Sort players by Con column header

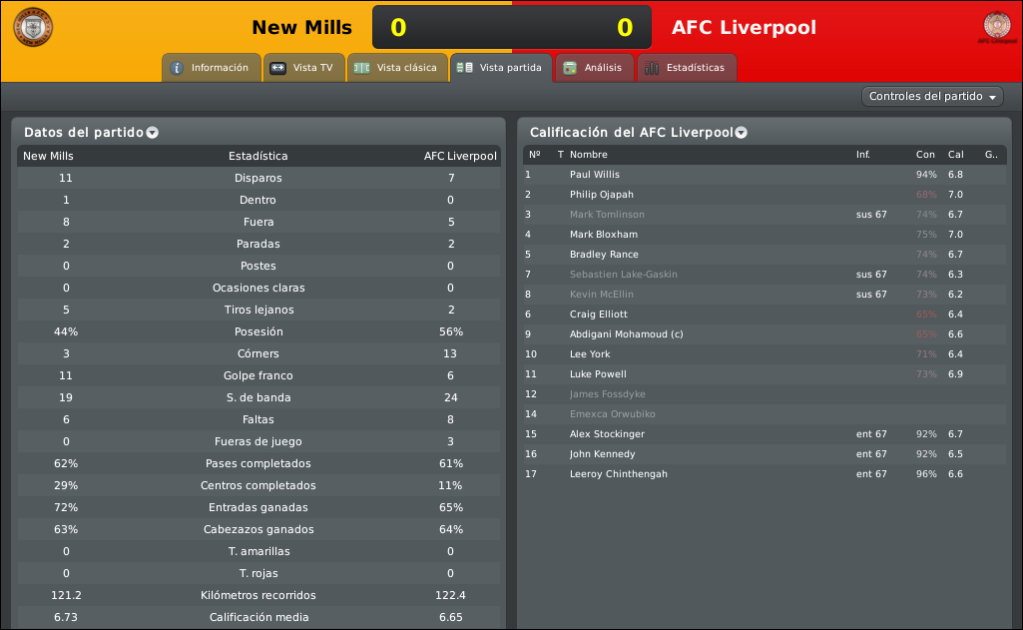click(925, 155)
